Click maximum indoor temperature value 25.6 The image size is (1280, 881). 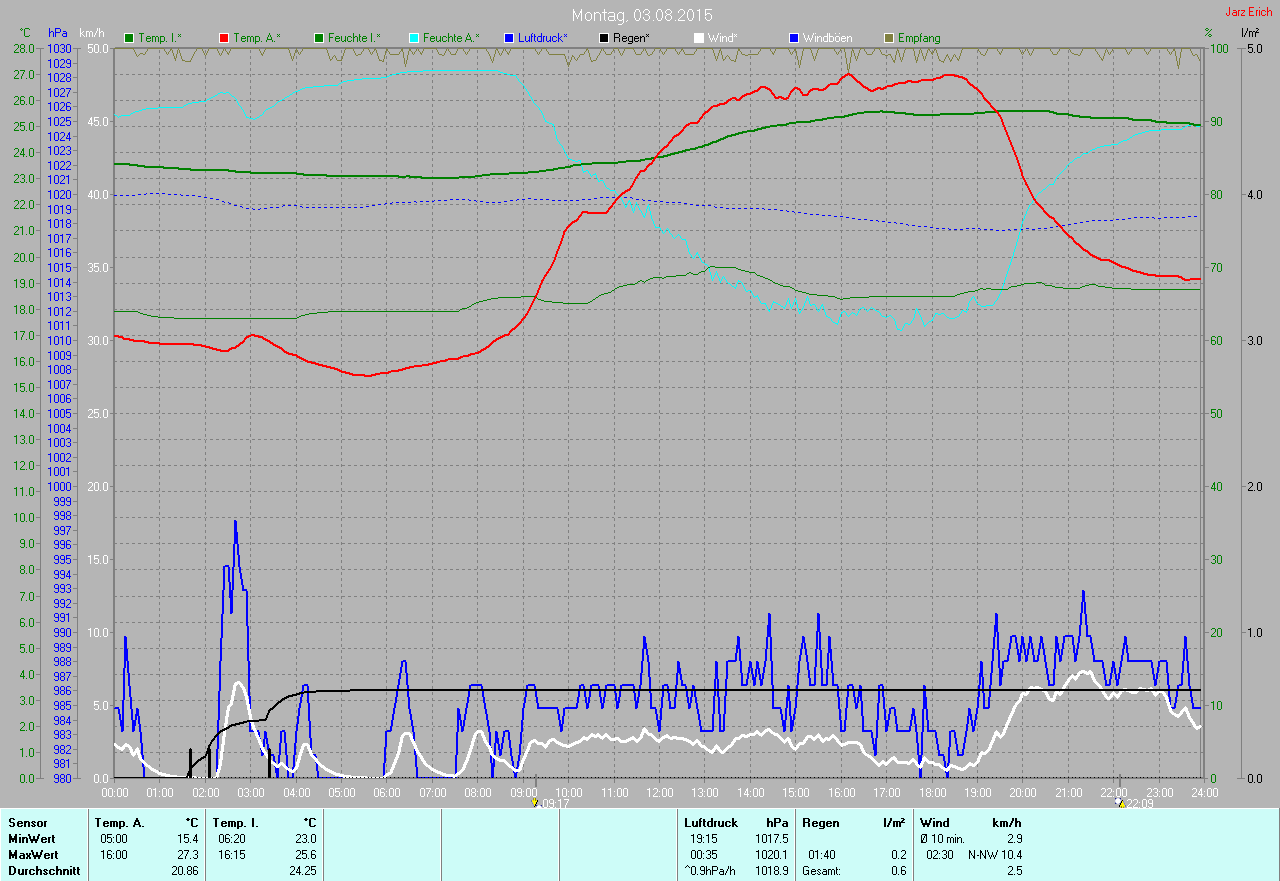(x=305, y=855)
